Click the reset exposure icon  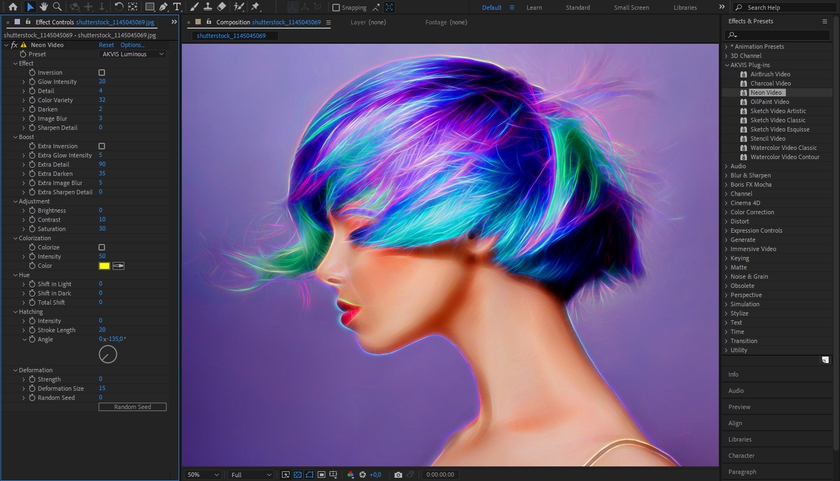(363, 475)
